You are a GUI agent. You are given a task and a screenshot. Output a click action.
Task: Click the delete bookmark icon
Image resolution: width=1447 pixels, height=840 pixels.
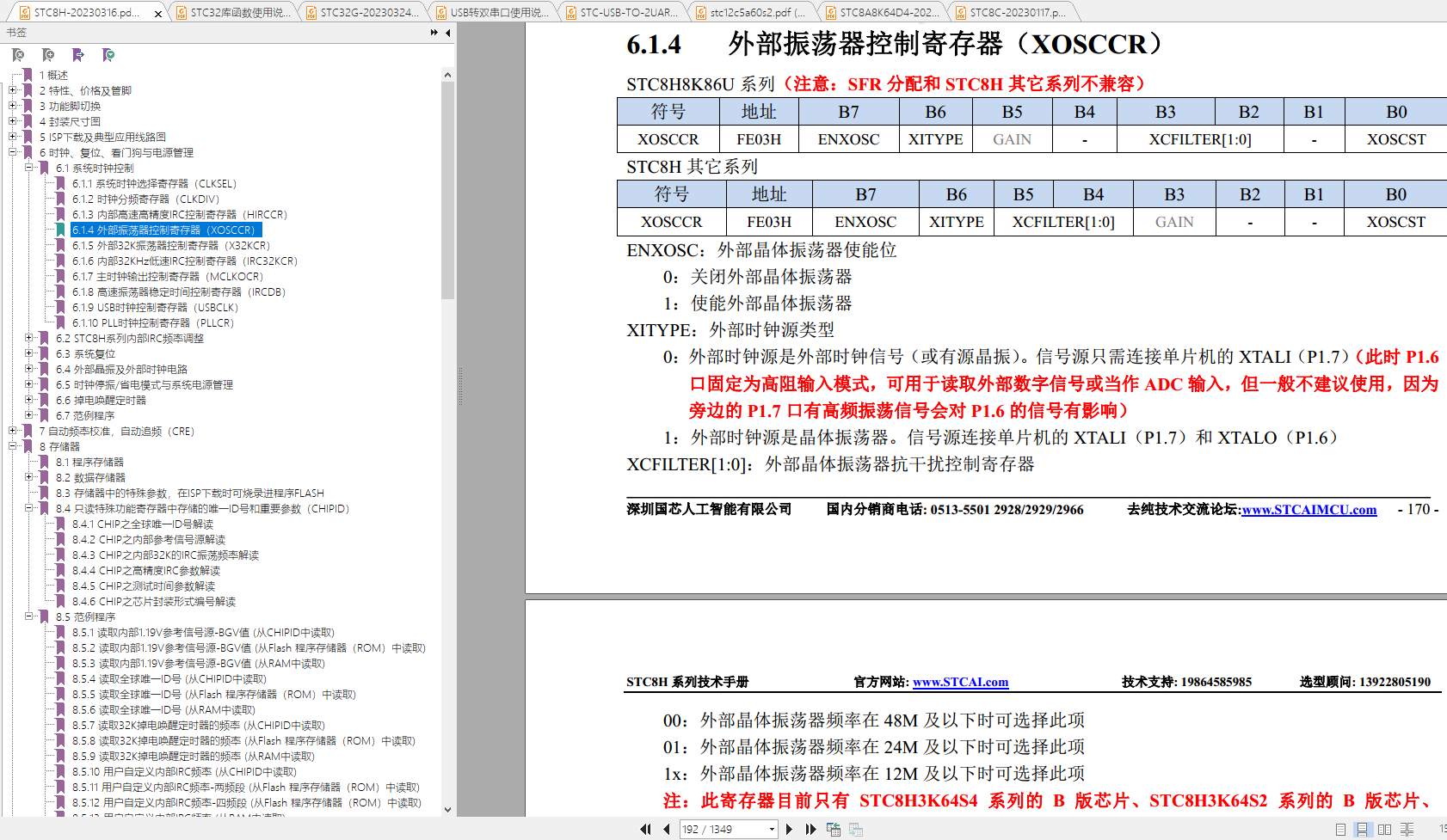tap(18, 55)
